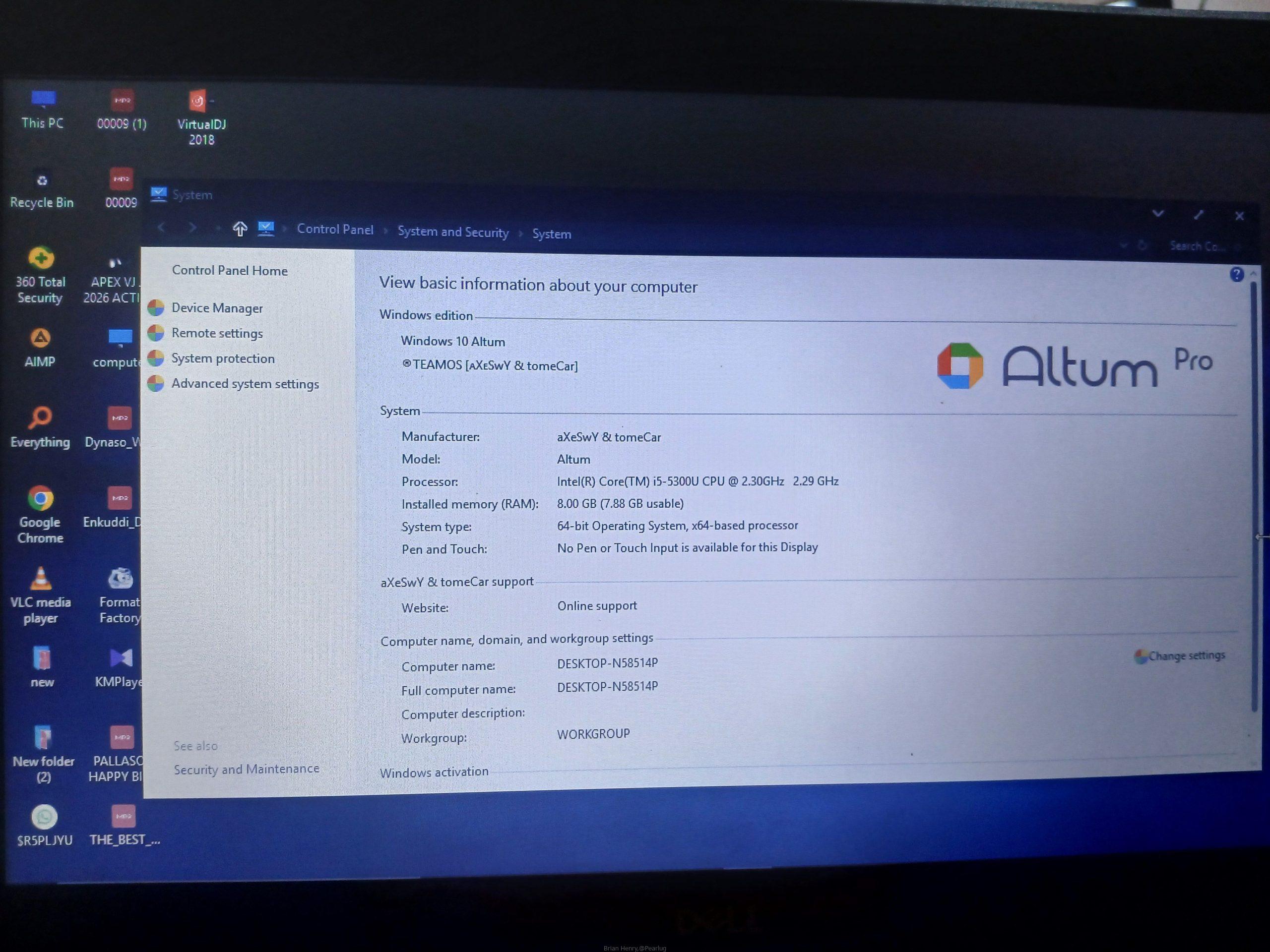The height and width of the screenshot is (952, 1270).
Task: Open Help with the blue question mark icon
Action: (1237, 274)
